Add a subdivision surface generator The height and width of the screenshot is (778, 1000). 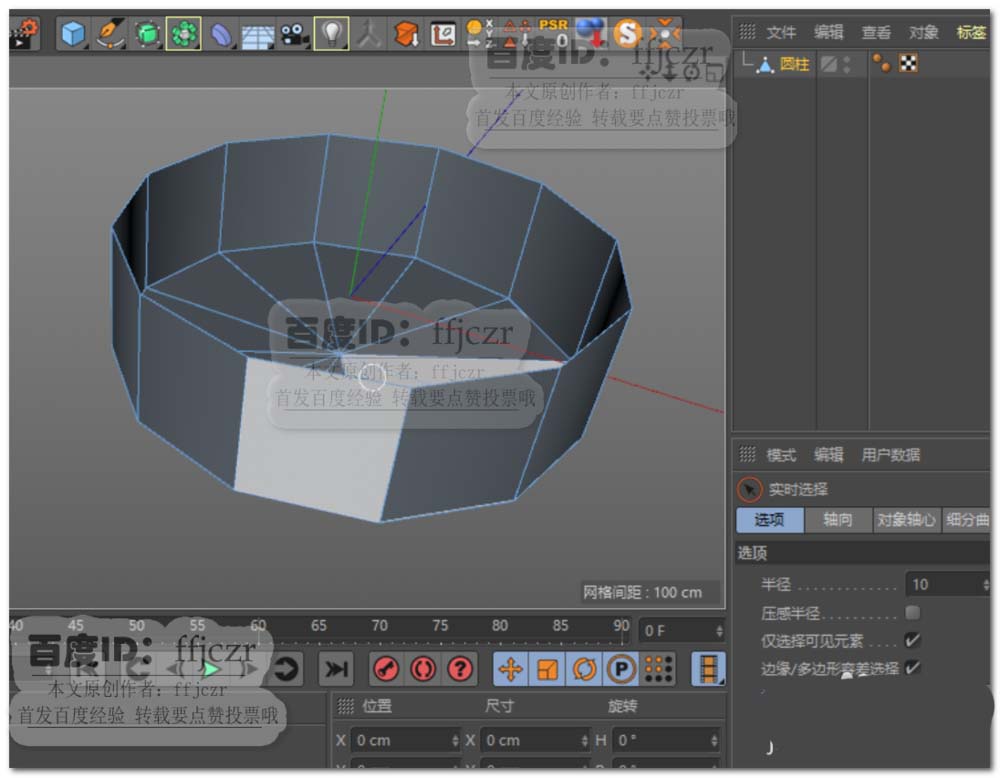pyautogui.click(x=147, y=33)
